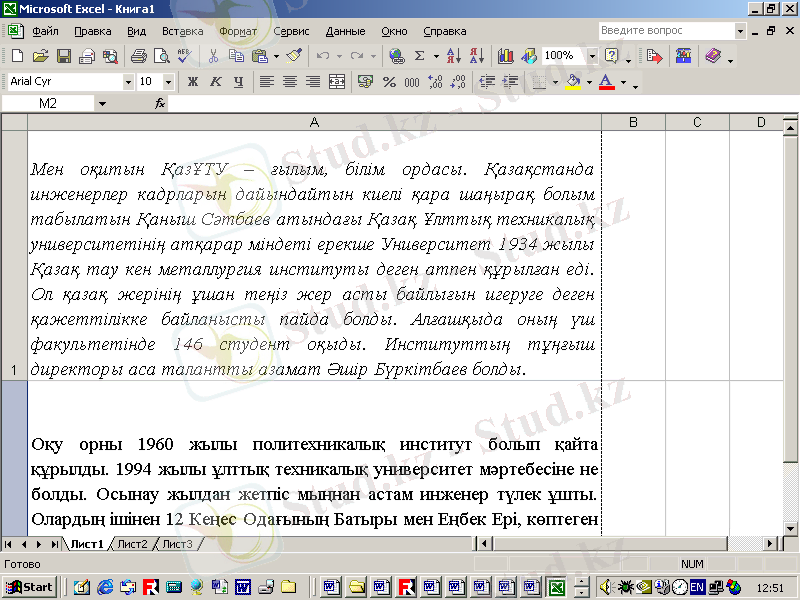Toggle bold (Ж) formatting
This screenshot has height=600, width=800.
(192, 82)
